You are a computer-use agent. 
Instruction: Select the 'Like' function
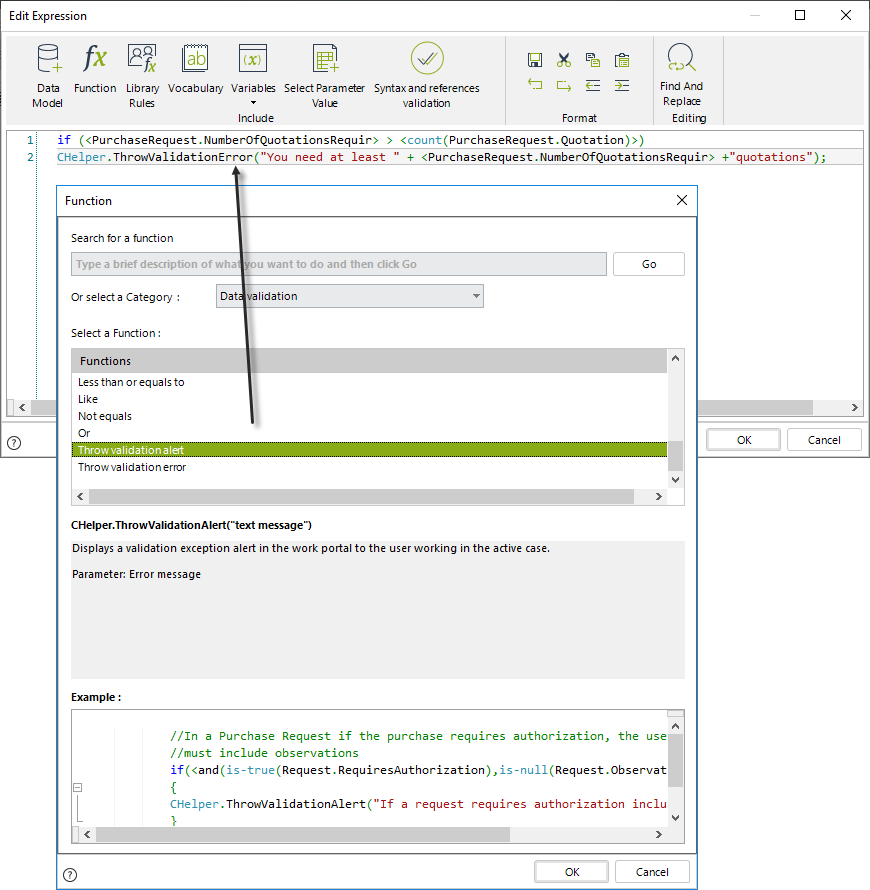click(369, 399)
